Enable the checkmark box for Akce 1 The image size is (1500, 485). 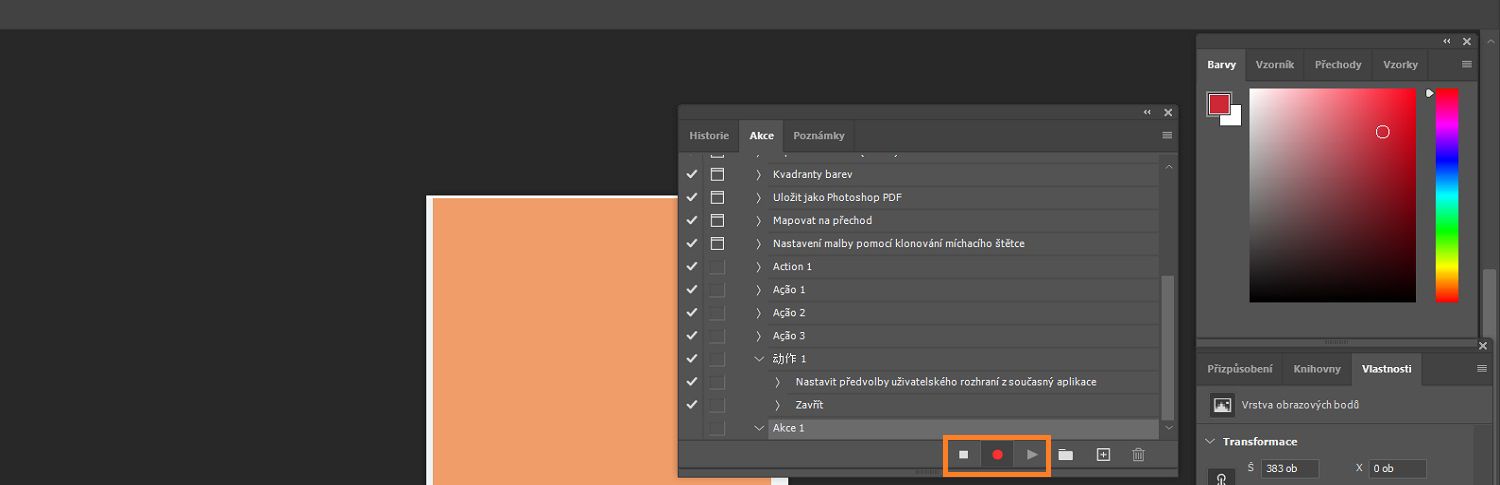[692, 428]
